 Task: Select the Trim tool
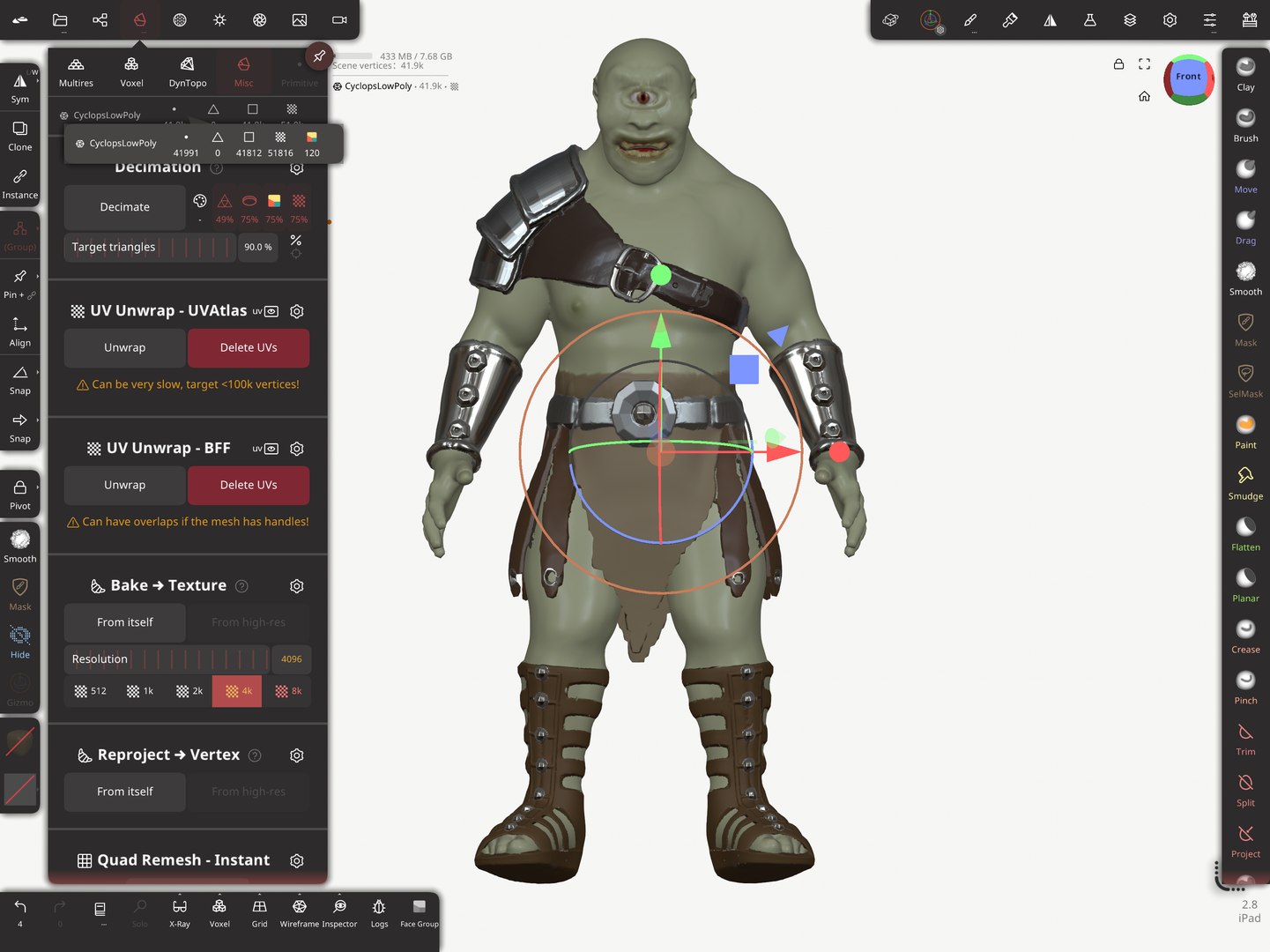[1245, 739]
